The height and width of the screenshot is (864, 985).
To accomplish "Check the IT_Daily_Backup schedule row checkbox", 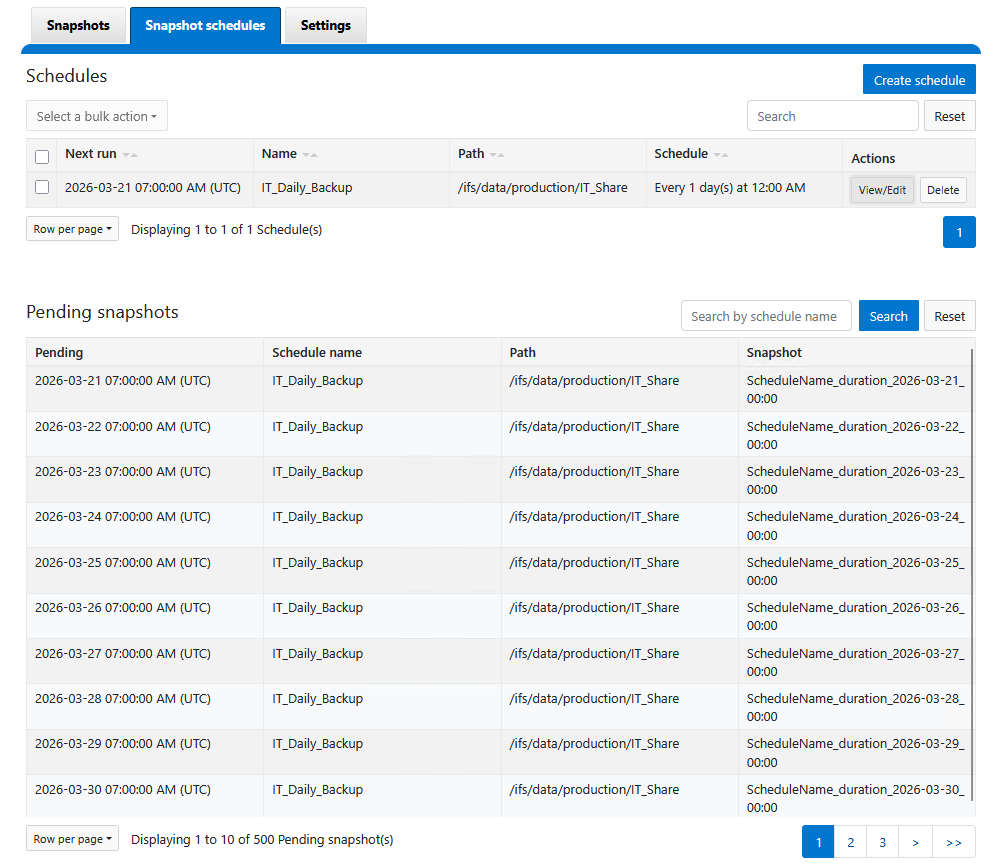I will coord(42,187).
